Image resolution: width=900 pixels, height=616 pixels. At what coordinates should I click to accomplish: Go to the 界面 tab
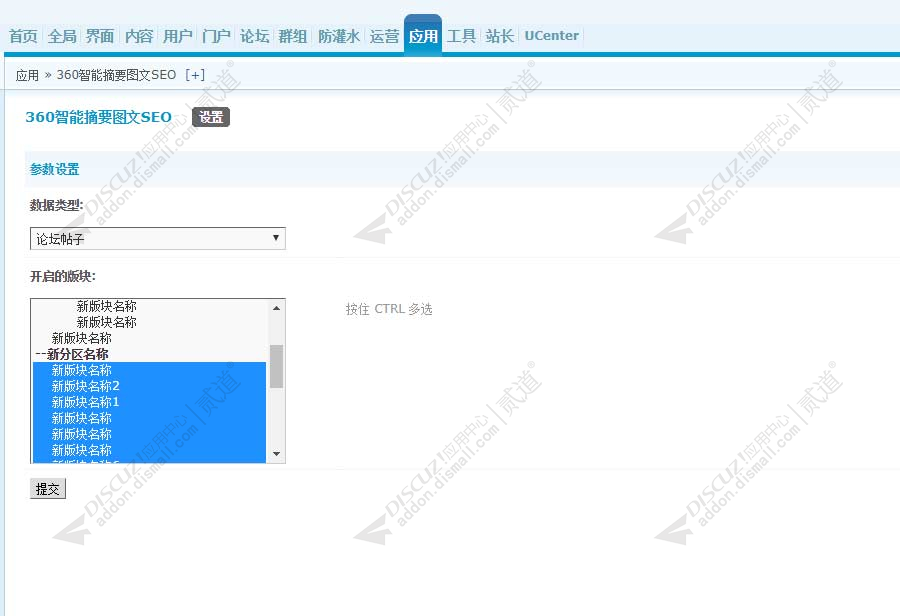pyautogui.click(x=100, y=36)
